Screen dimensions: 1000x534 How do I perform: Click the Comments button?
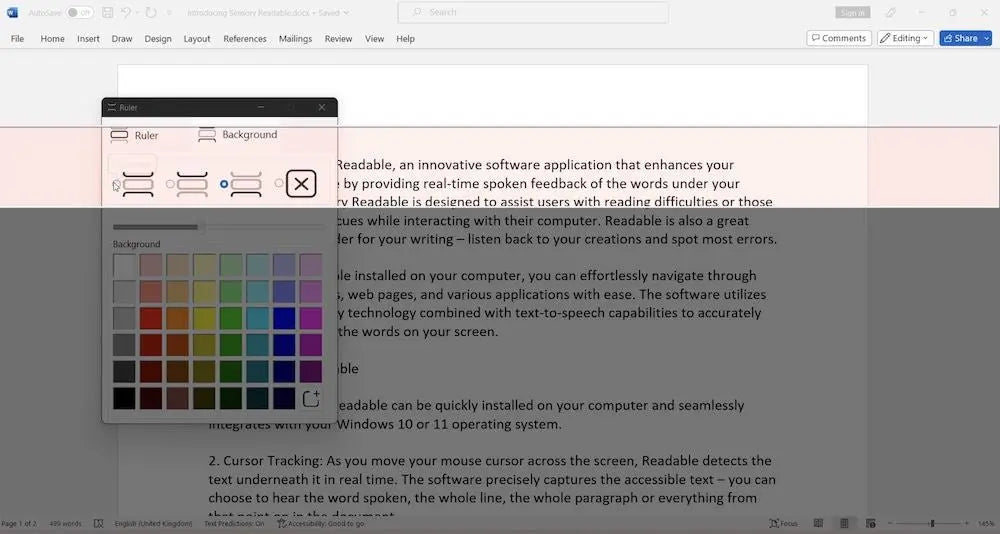pos(839,38)
